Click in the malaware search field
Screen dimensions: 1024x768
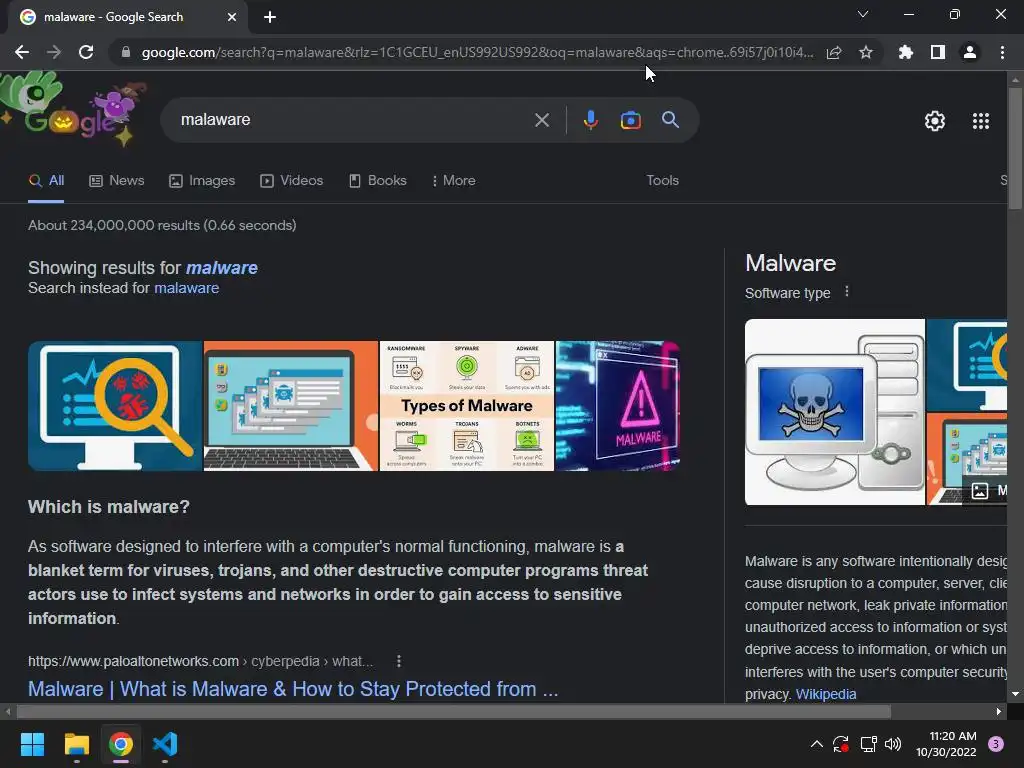pyautogui.click(x=353, y=120)
